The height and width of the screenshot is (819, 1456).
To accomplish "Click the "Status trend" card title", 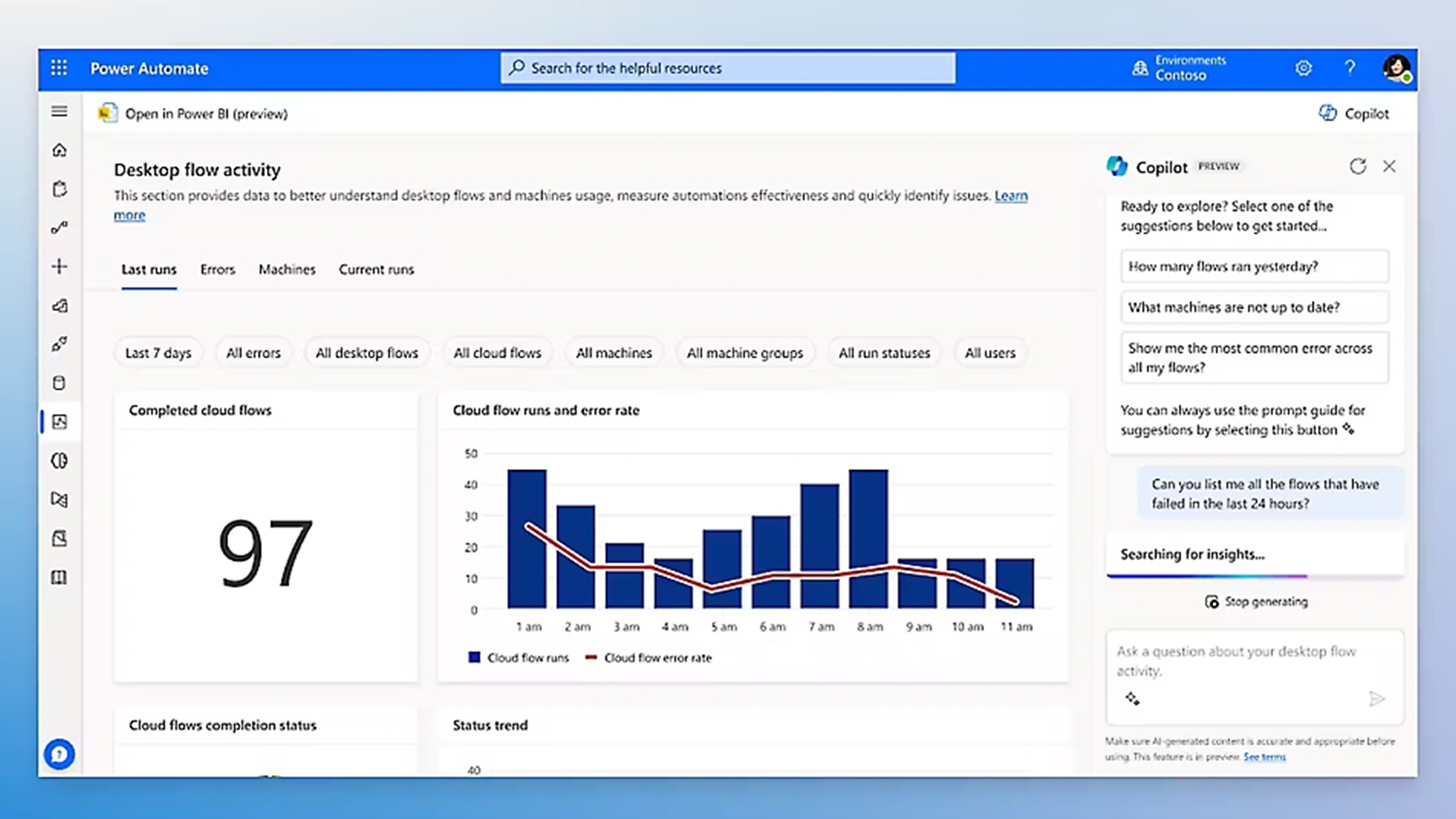I will pos(490,725).
